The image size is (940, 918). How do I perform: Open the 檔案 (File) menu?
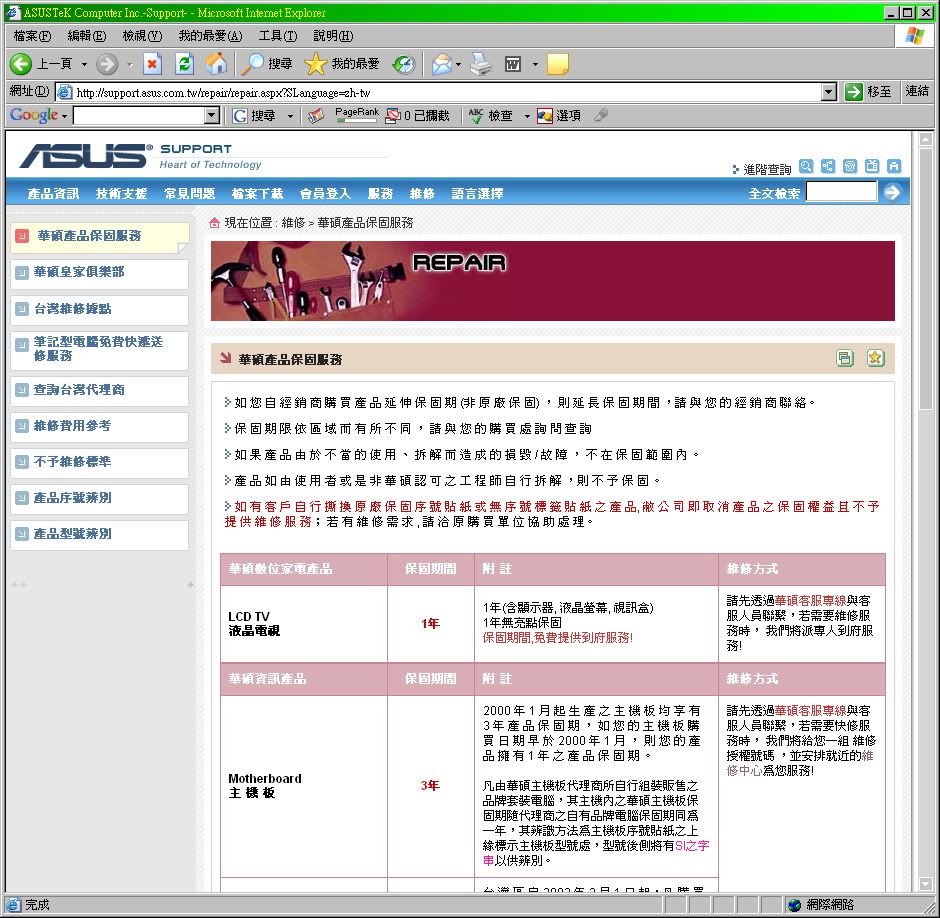32,36
